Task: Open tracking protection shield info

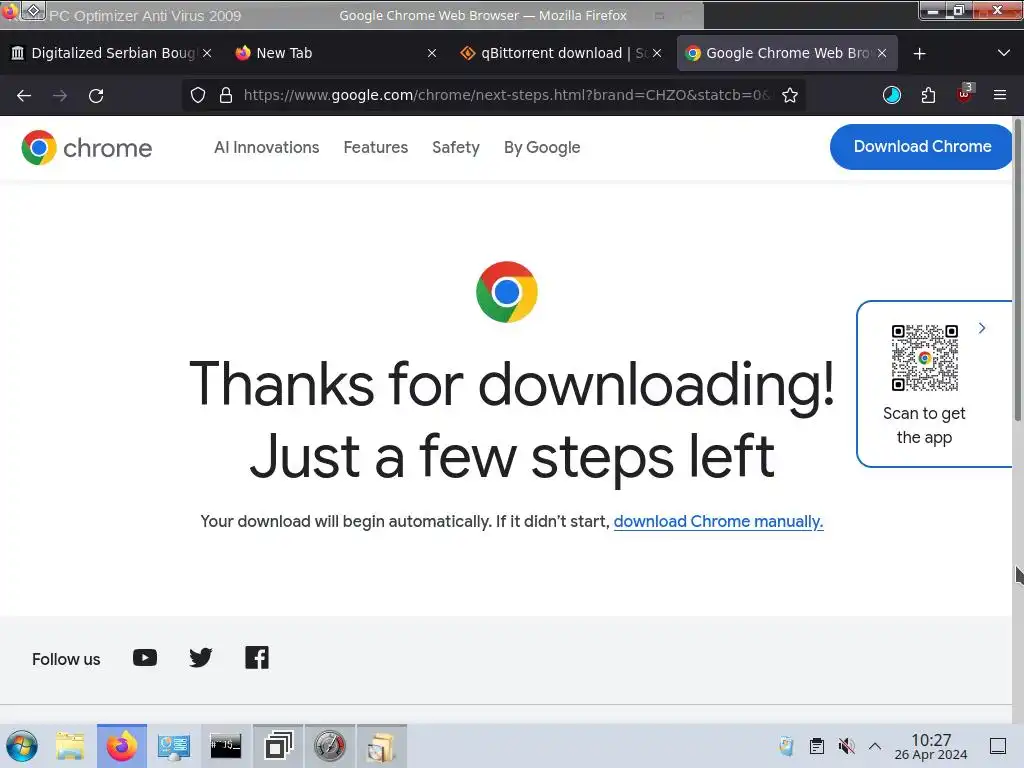Action: (198, 95)
